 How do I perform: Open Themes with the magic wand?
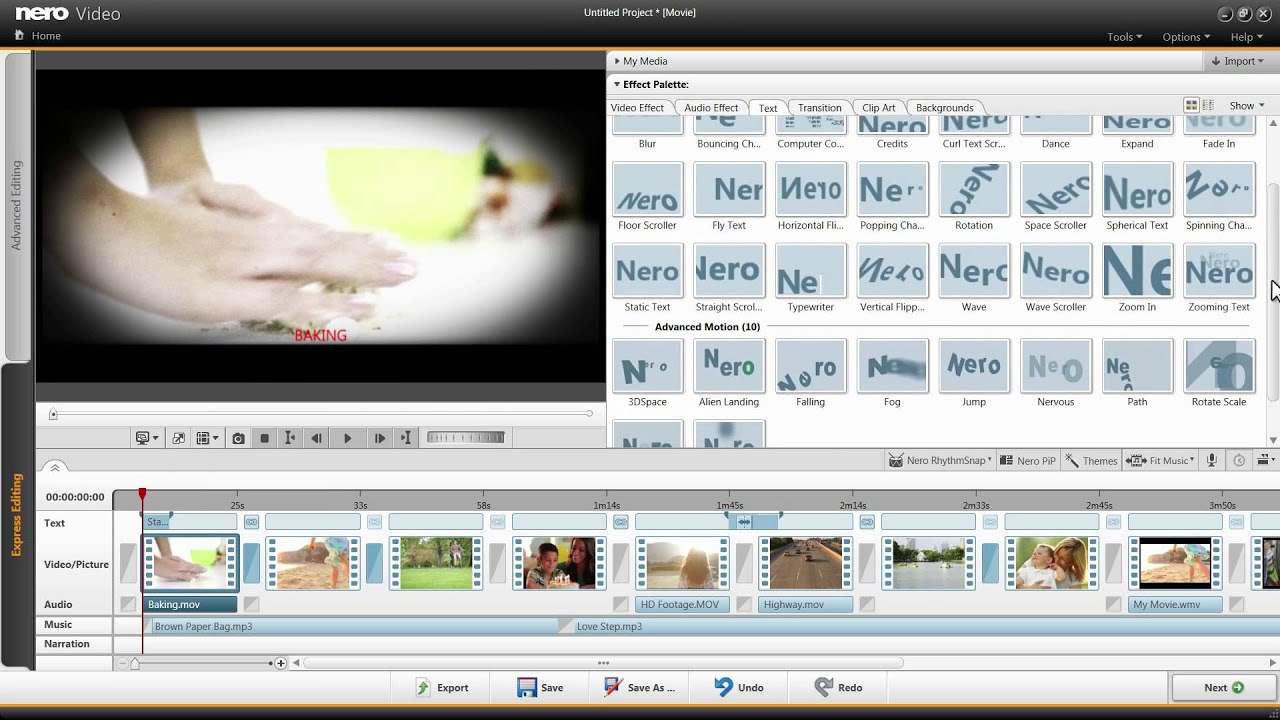1092,460
